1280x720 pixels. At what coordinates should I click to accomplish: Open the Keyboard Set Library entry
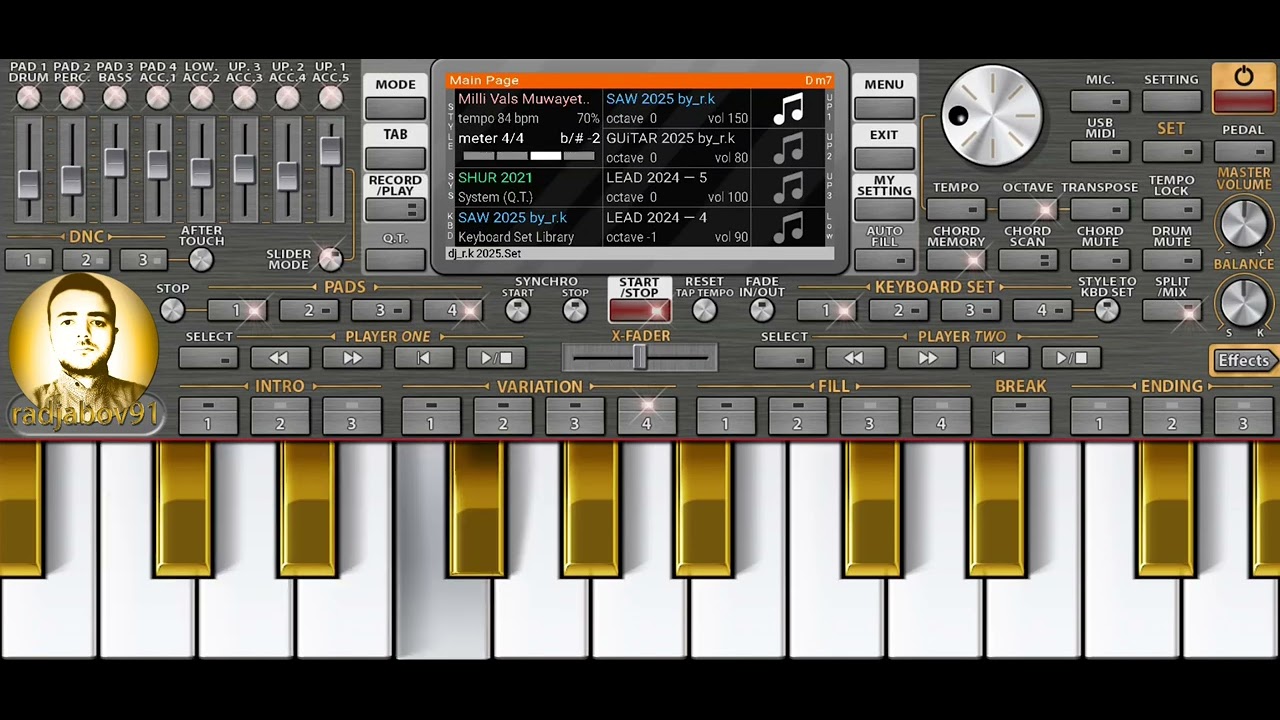(528, 227)
